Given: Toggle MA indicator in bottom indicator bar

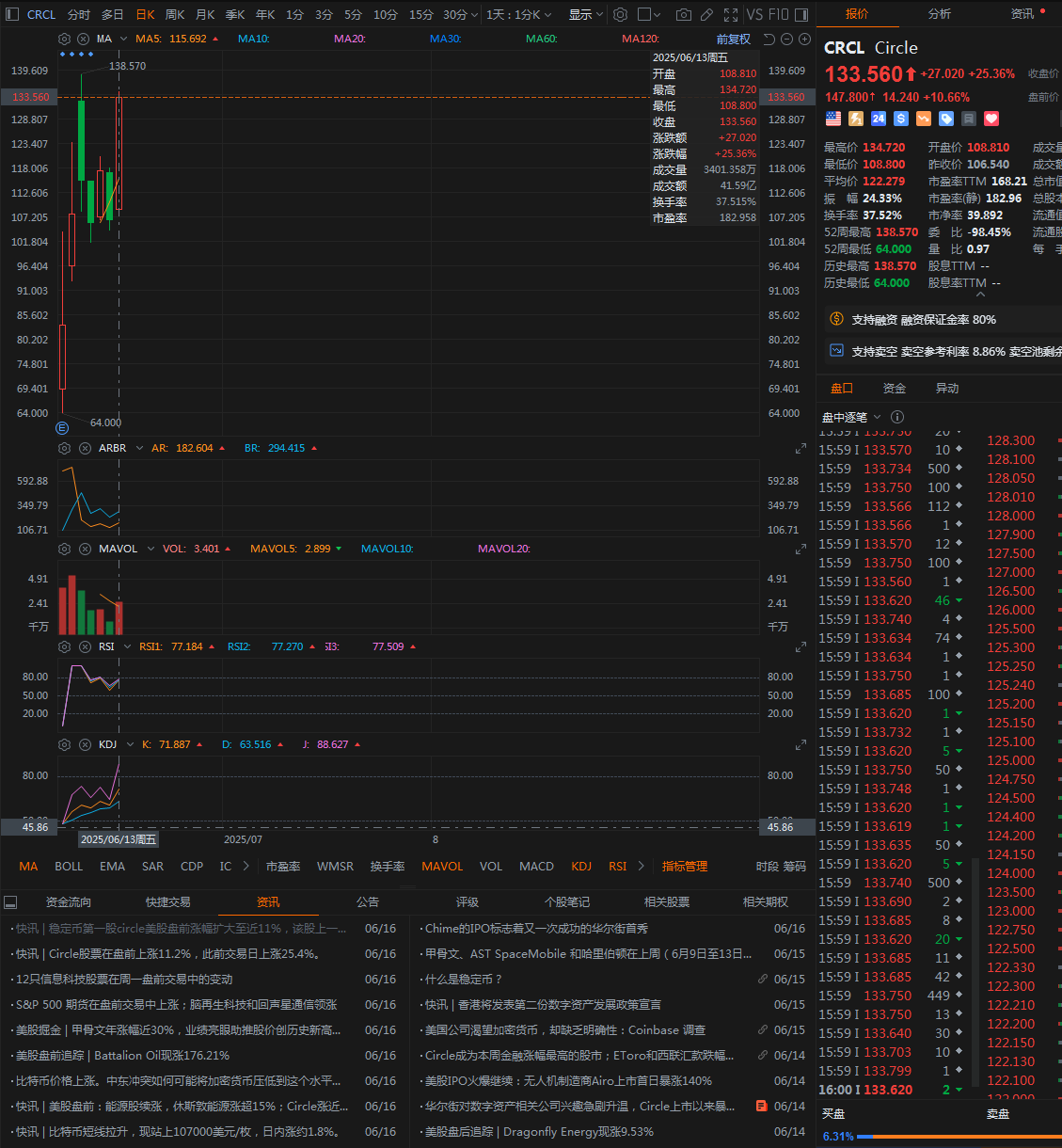Looking at the screenshot, I should pyautogui.click(x=28, y=866).
